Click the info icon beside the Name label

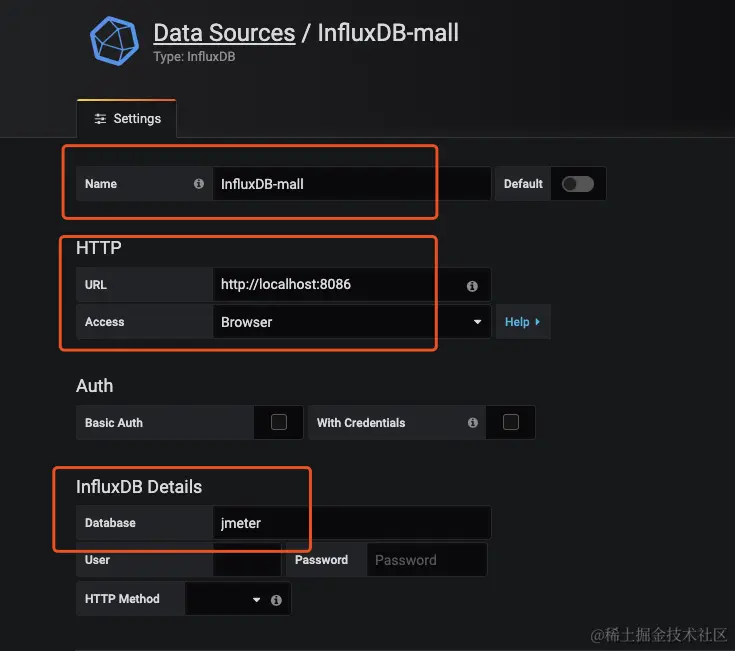[x=199, y=184]
